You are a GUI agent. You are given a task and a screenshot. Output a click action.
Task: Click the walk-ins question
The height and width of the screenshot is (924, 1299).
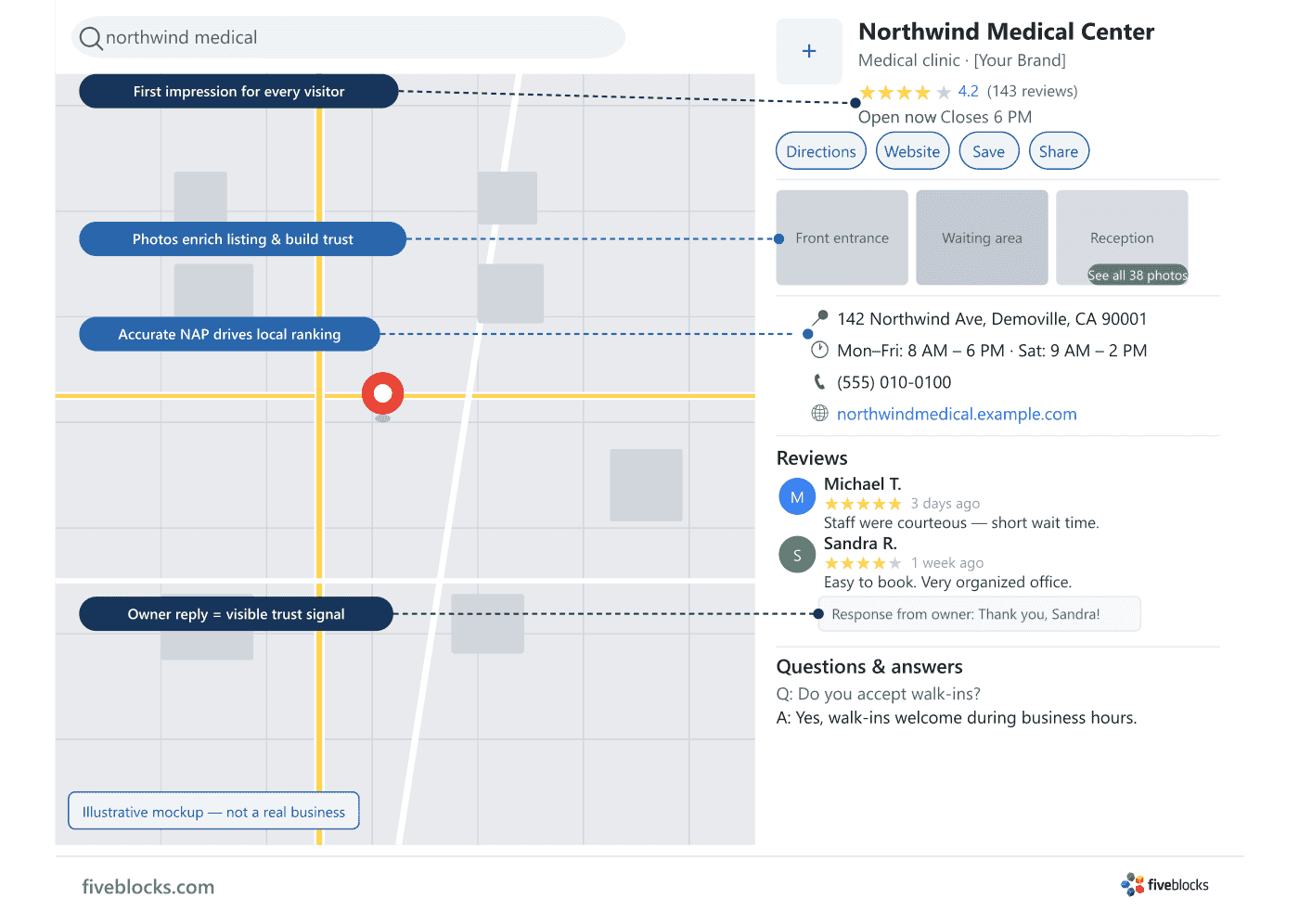click(x=878, y=694)
